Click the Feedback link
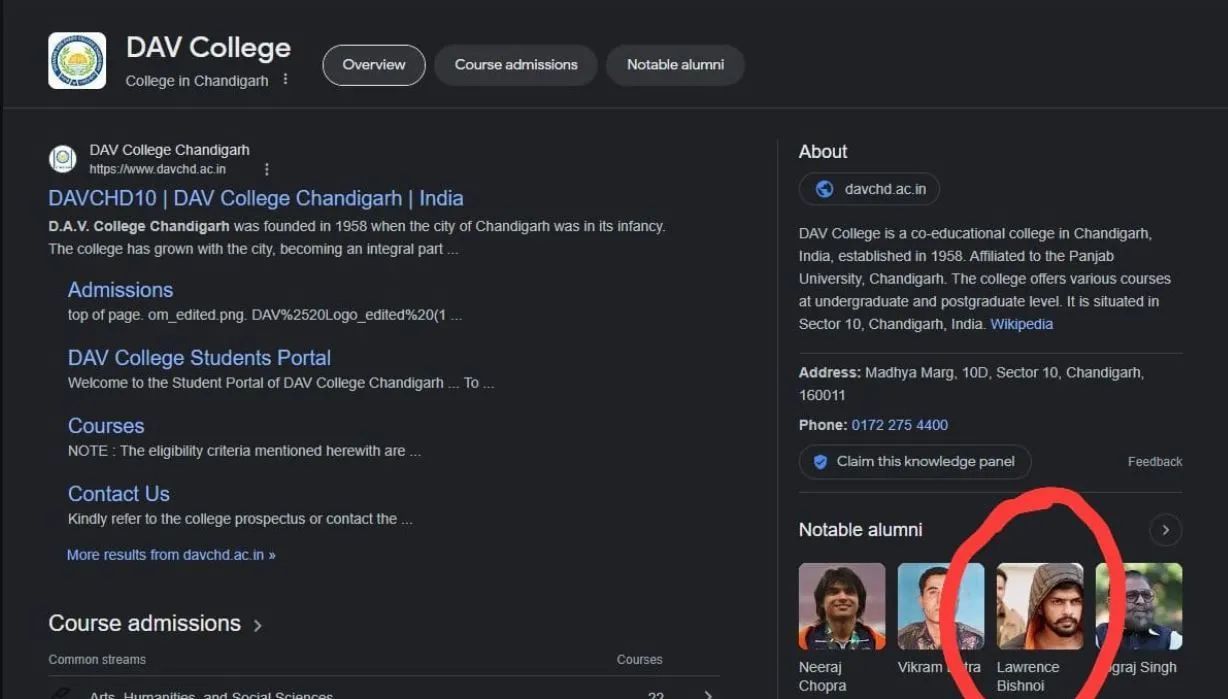1228x699 pixels. coord(1154,462)
